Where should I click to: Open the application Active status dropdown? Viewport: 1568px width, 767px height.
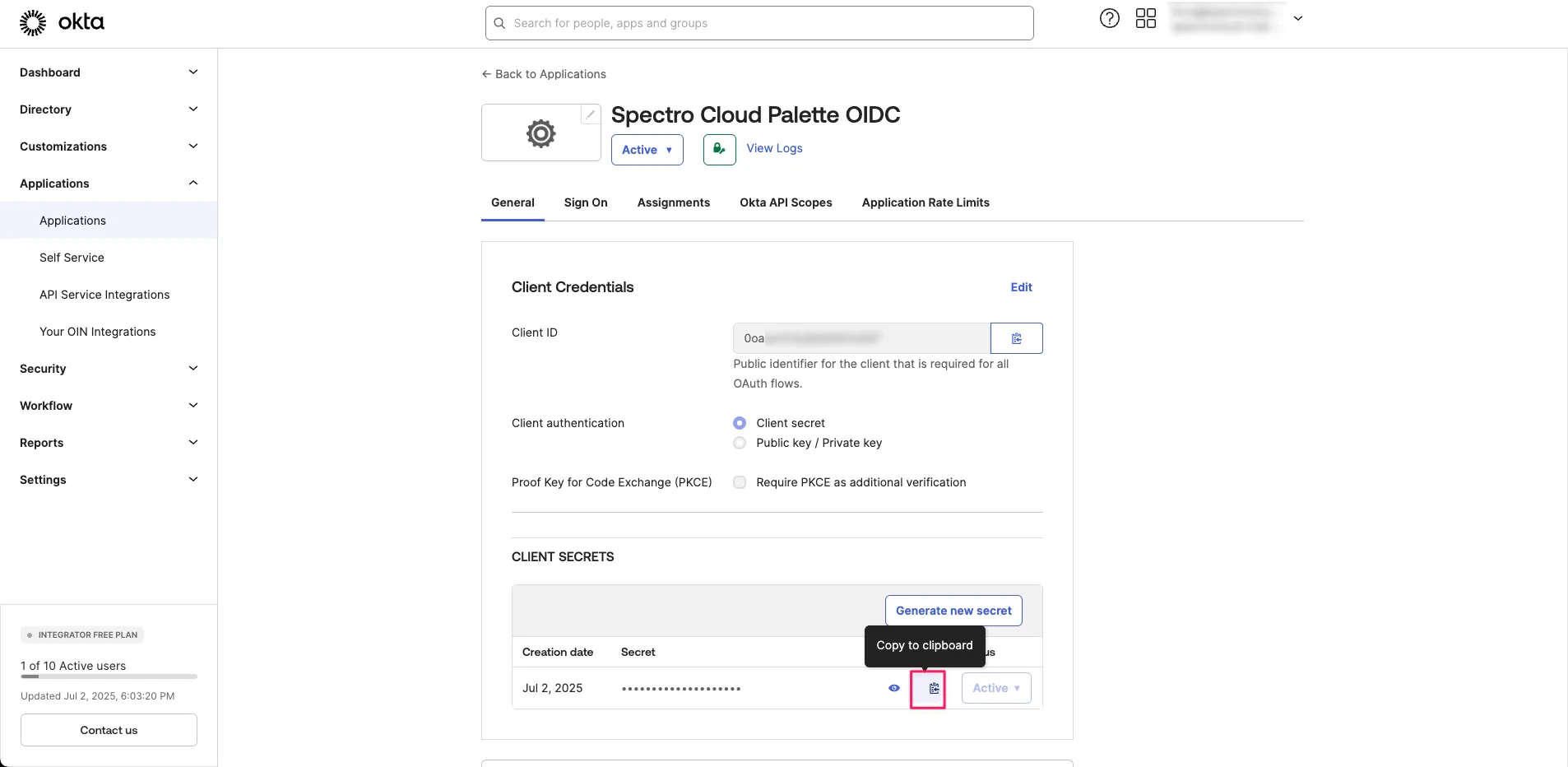tap(647, 150)
